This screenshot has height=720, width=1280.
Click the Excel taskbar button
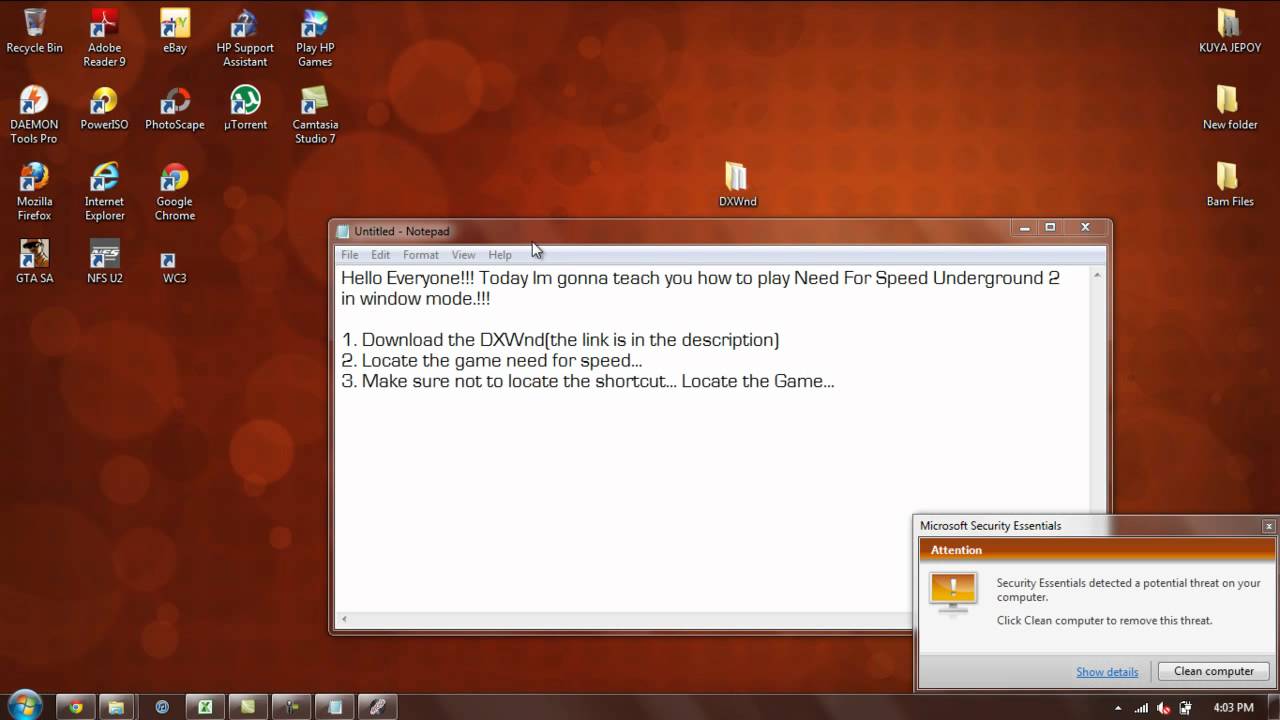(x=205, y=707)
